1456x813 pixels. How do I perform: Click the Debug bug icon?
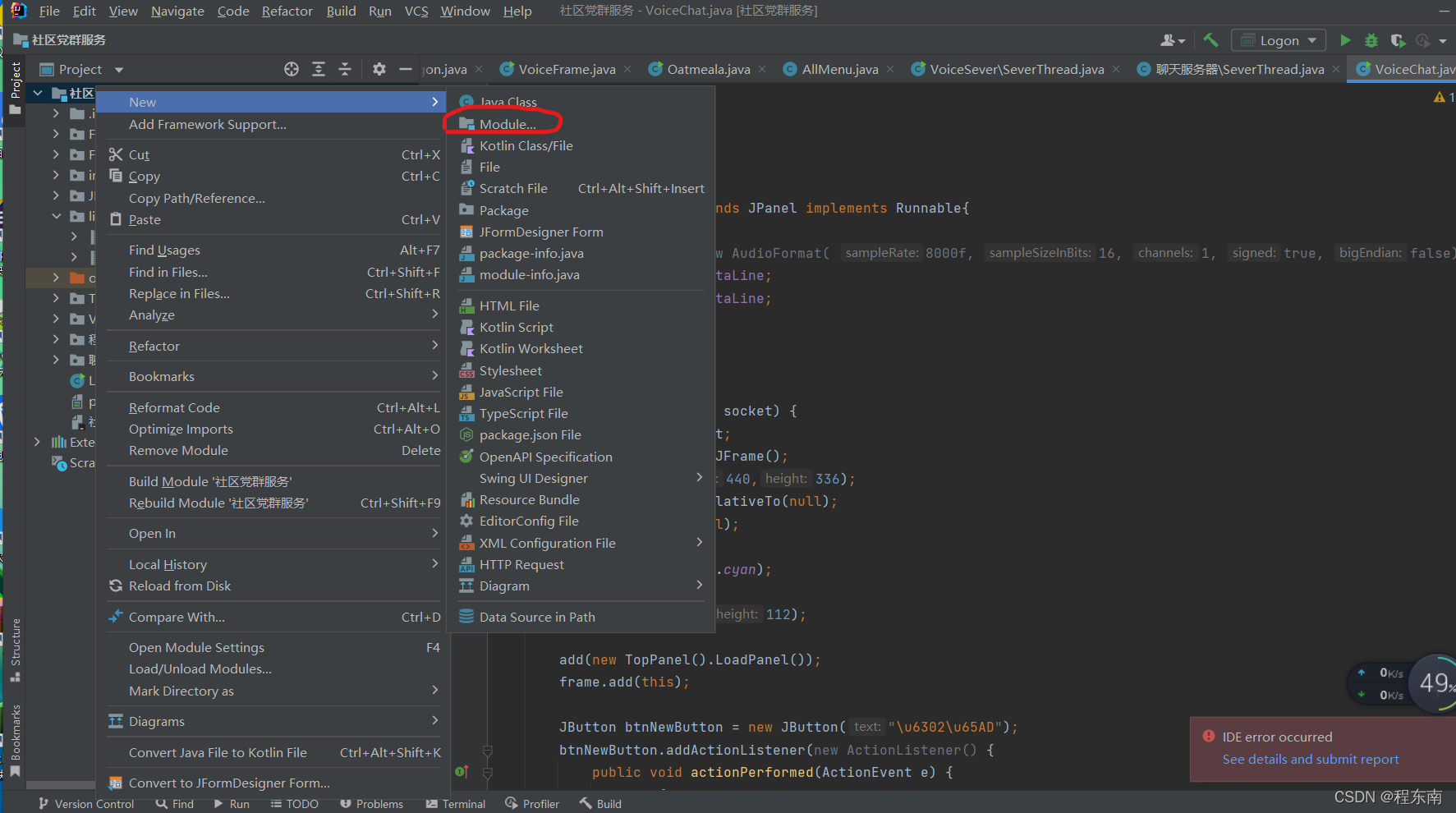(x=1371, y=40)
